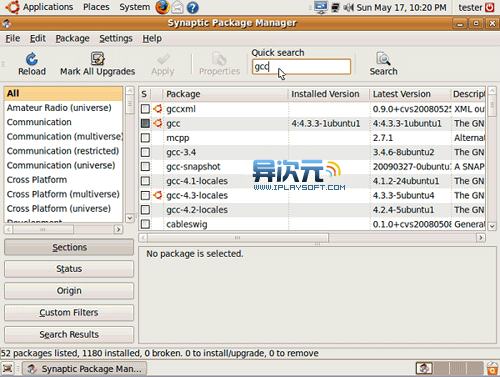Click section list horizontal scroll right arrow

click(x=118, y=229)
